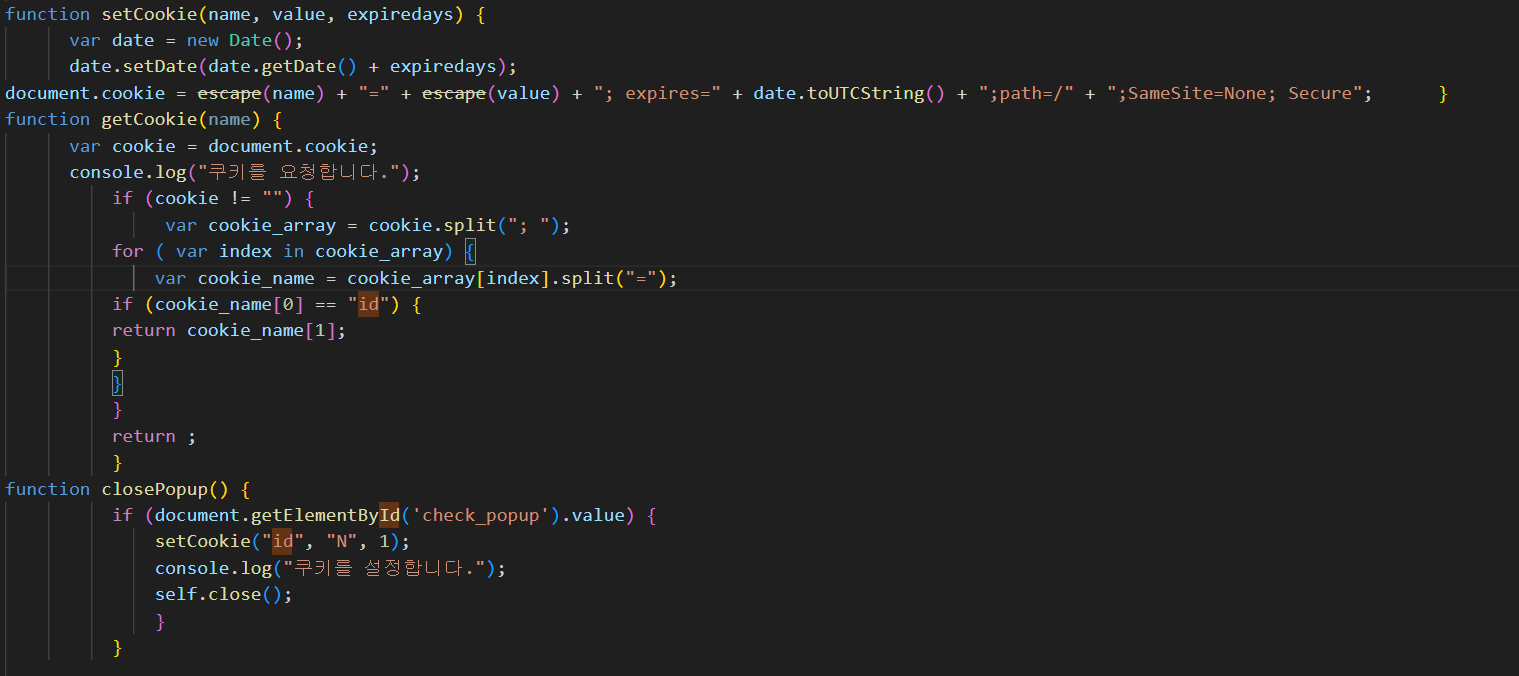Select the ";path=/" string literal

[1021, 93]
